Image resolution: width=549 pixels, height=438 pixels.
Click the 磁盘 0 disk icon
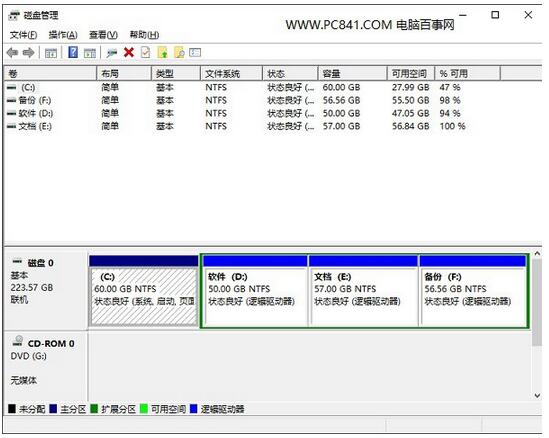(17, 261)
